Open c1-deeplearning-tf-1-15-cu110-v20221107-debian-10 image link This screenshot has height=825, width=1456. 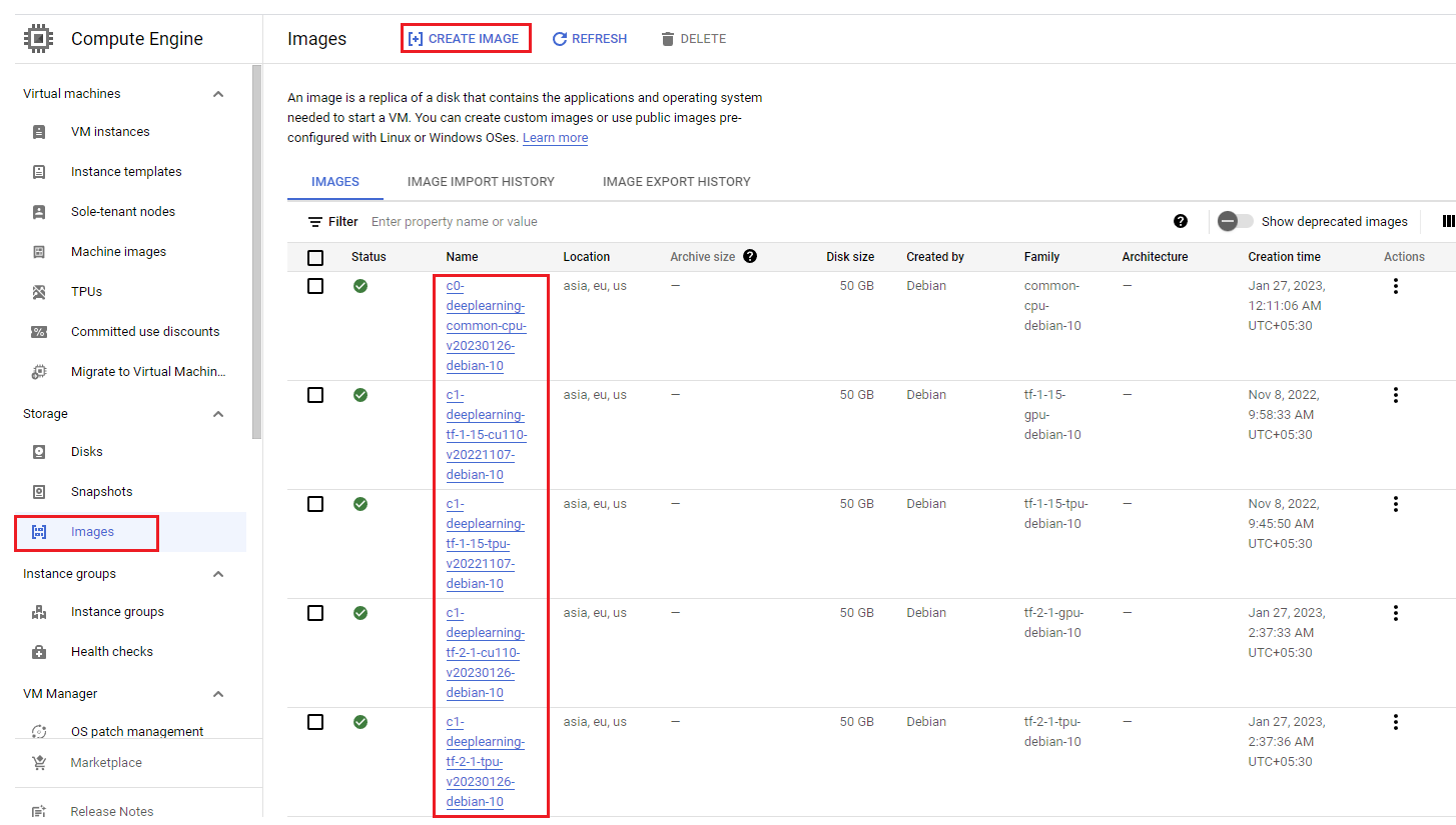click(486, 435)
